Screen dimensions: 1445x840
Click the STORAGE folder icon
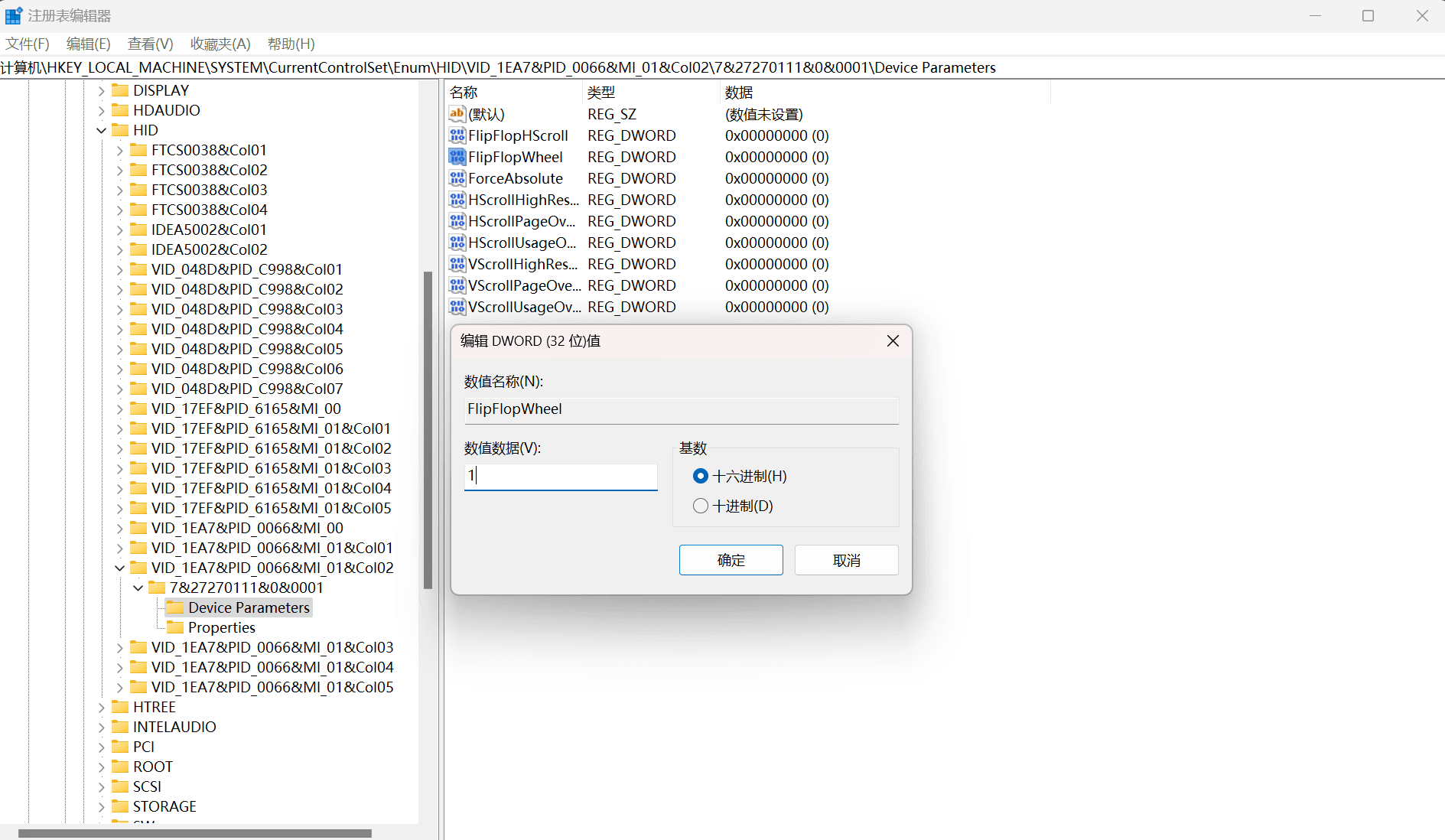pos(120,806)
